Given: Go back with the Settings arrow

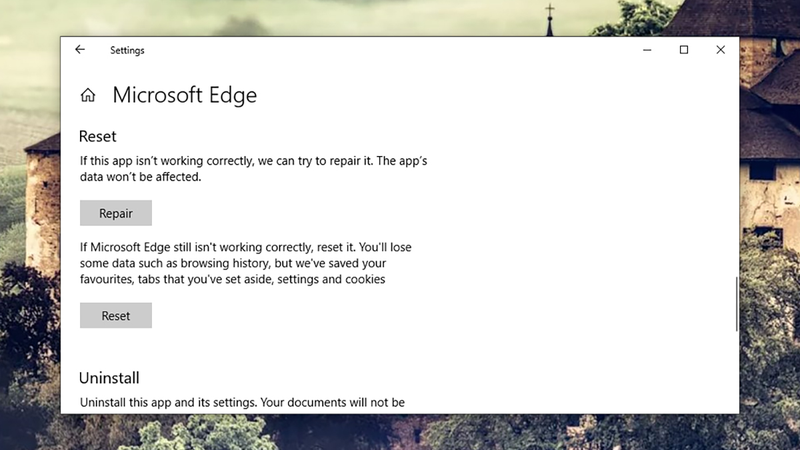Looking at the screenshot, I should pyautogui.click(x=80, y=49).
